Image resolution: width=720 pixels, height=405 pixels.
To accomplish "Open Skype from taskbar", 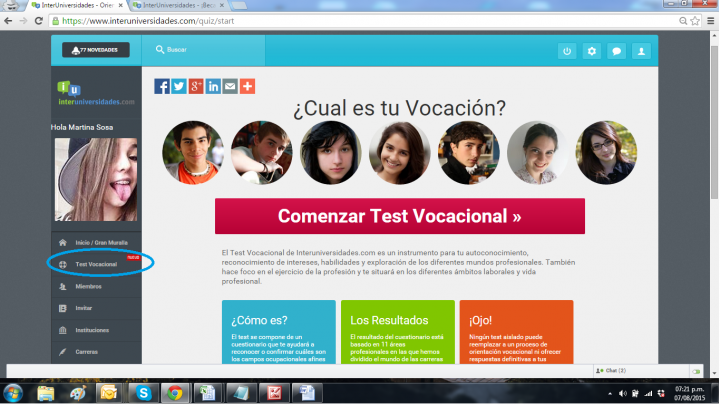I will point(144,393).
